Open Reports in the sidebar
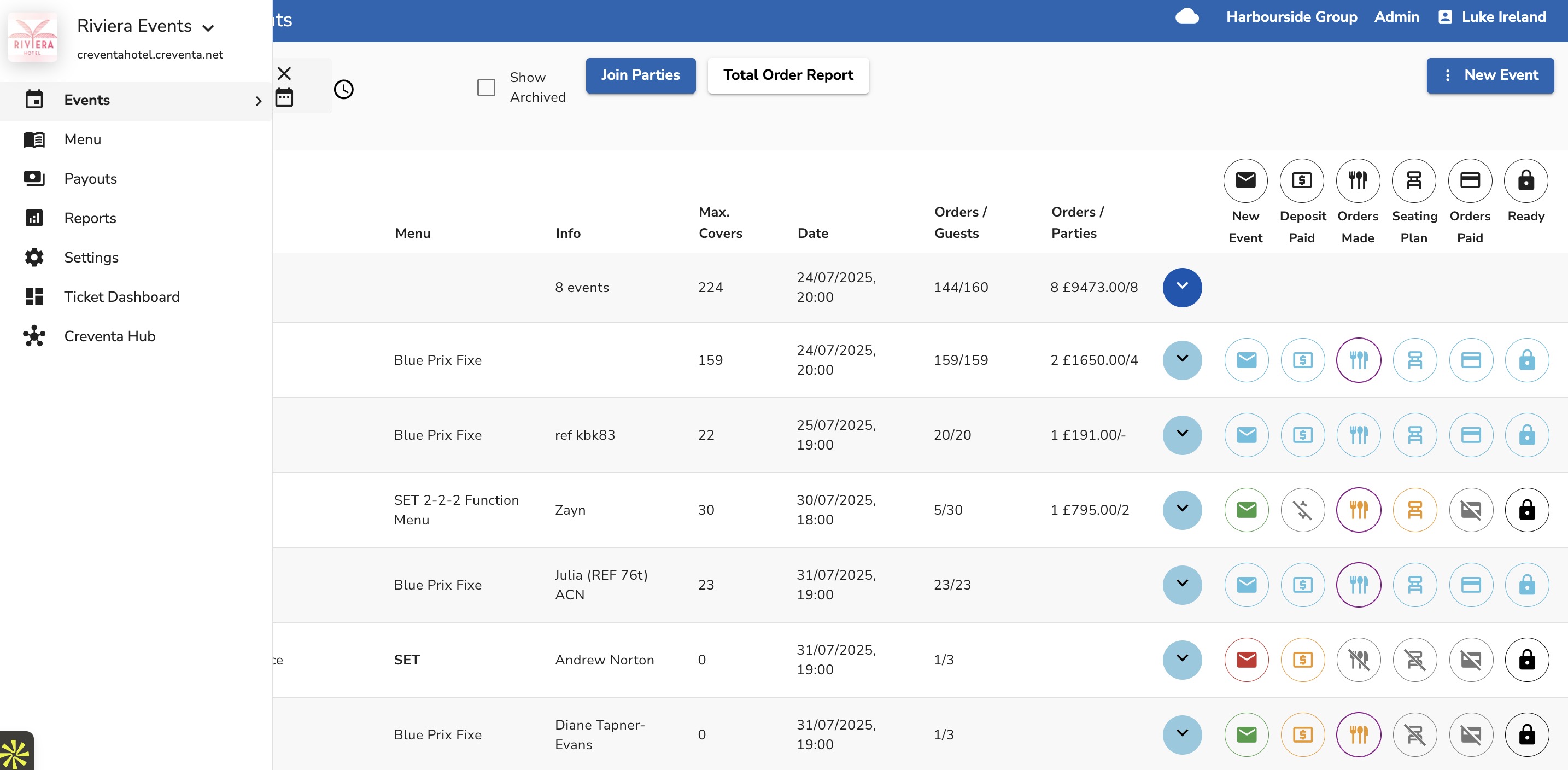 coord(90,218)
